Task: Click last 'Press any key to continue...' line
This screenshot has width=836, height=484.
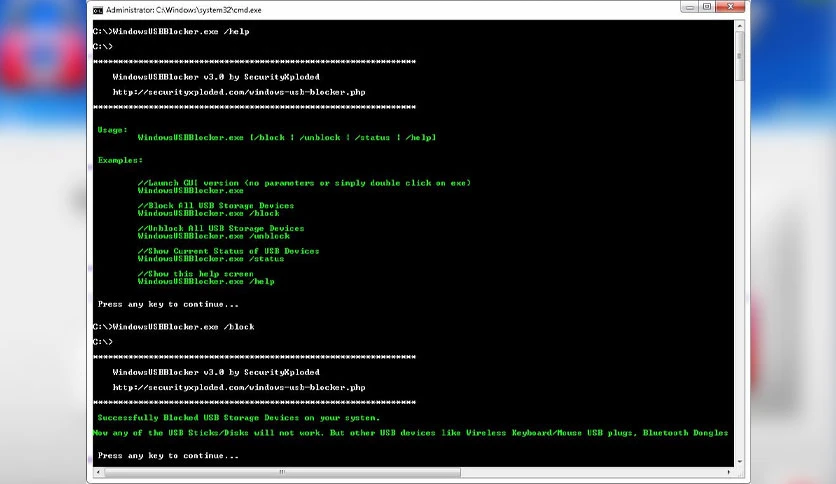Action: click(x=168, y=456)
